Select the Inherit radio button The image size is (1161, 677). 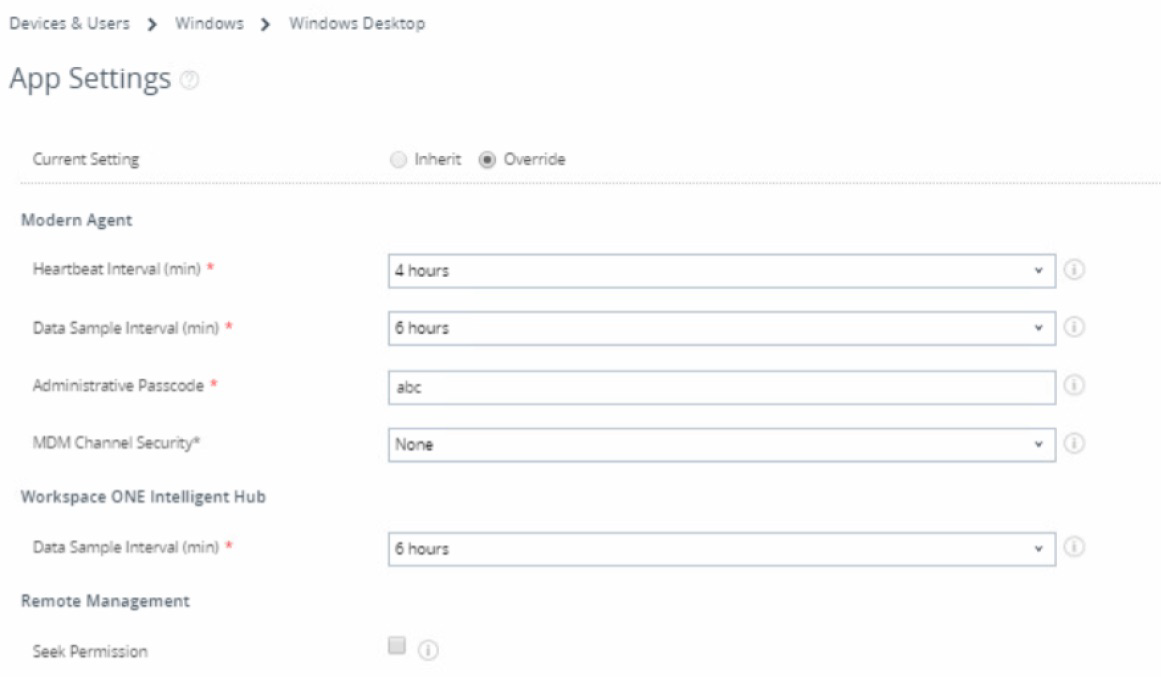[399, 159]
